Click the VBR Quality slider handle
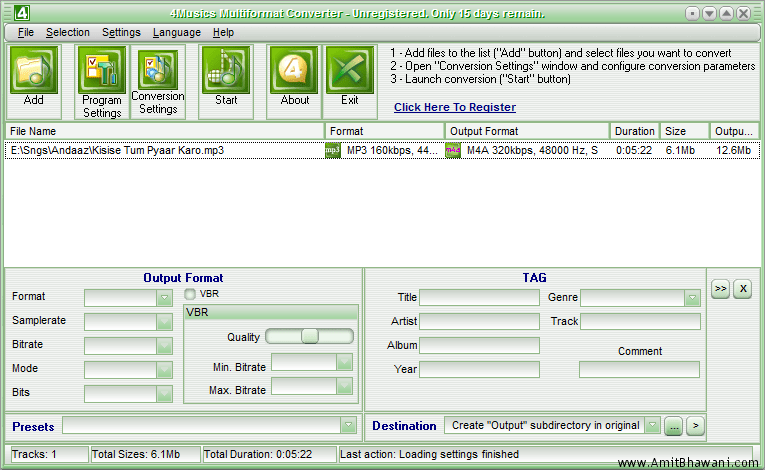 [310, 336]
